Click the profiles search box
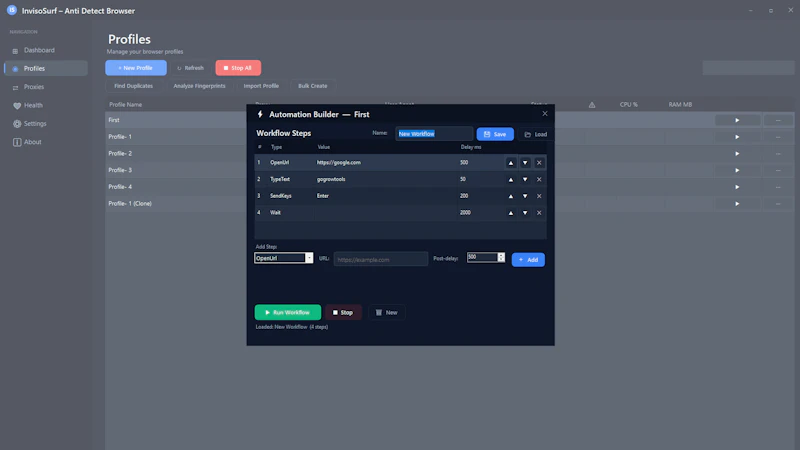 click(x=748, y=68)
